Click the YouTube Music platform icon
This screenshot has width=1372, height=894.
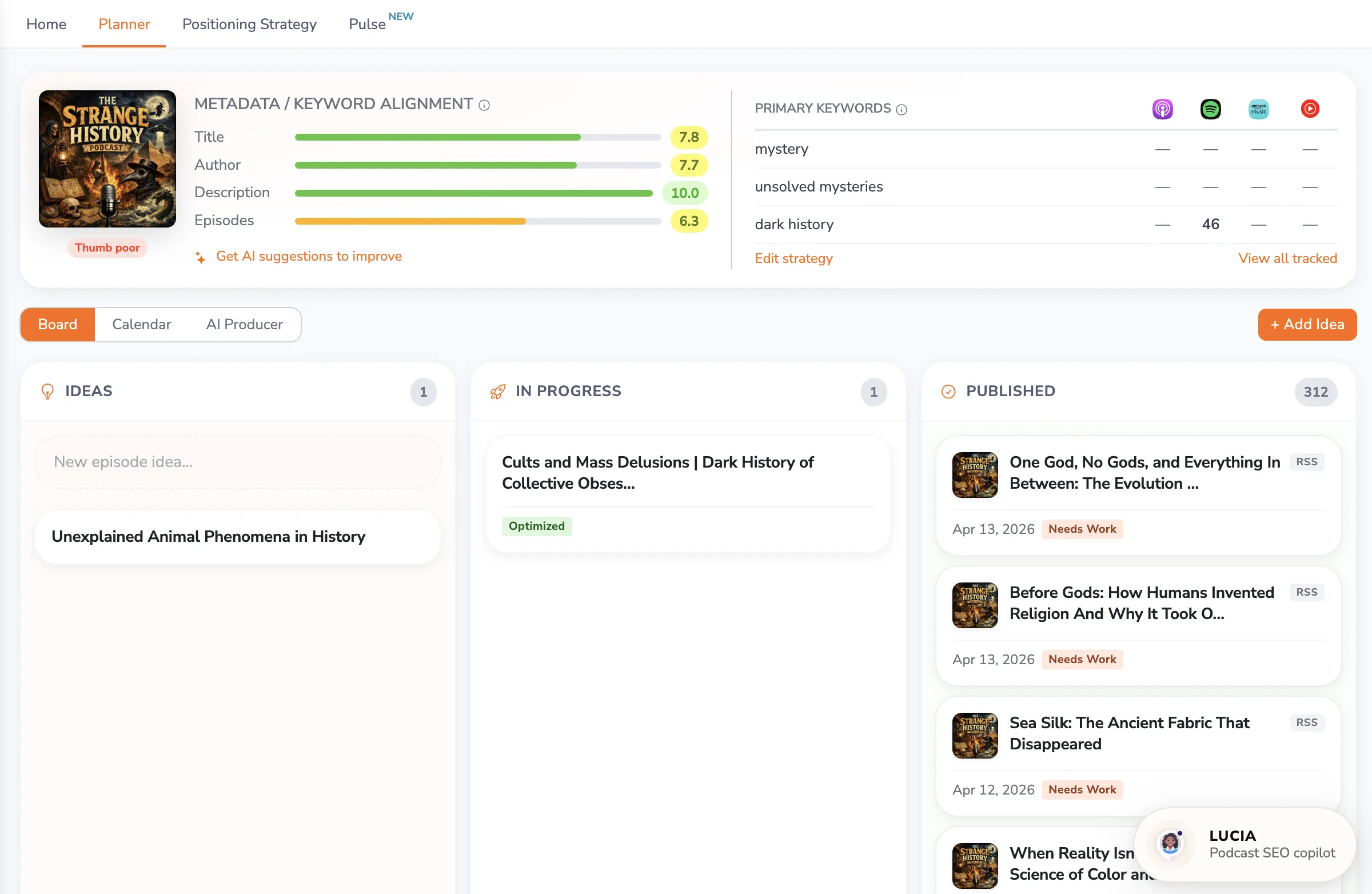pos(1309,109)
